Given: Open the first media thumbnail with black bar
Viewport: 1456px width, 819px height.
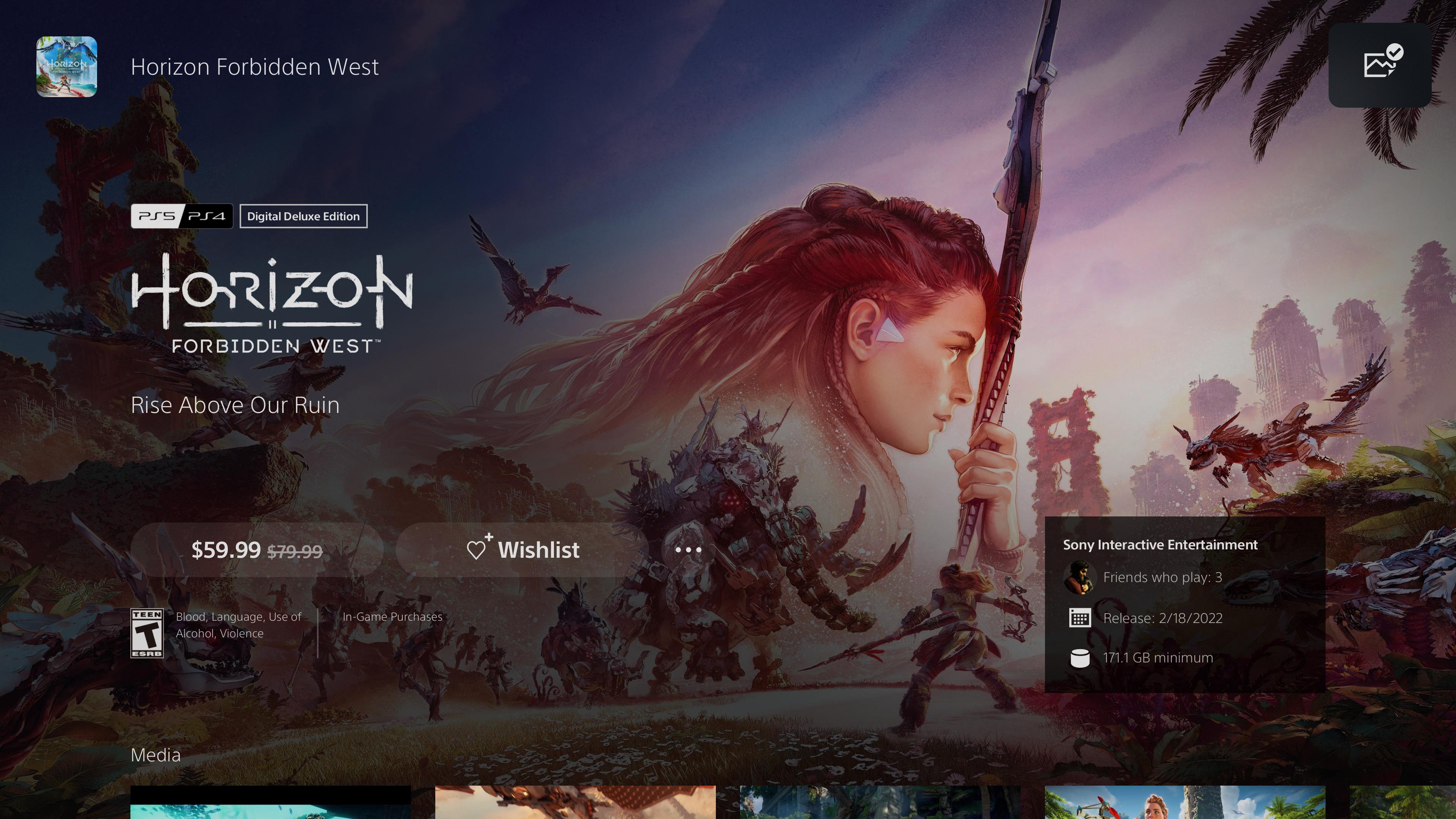Looking at the screenshot, I should click(x=271, y=803).
